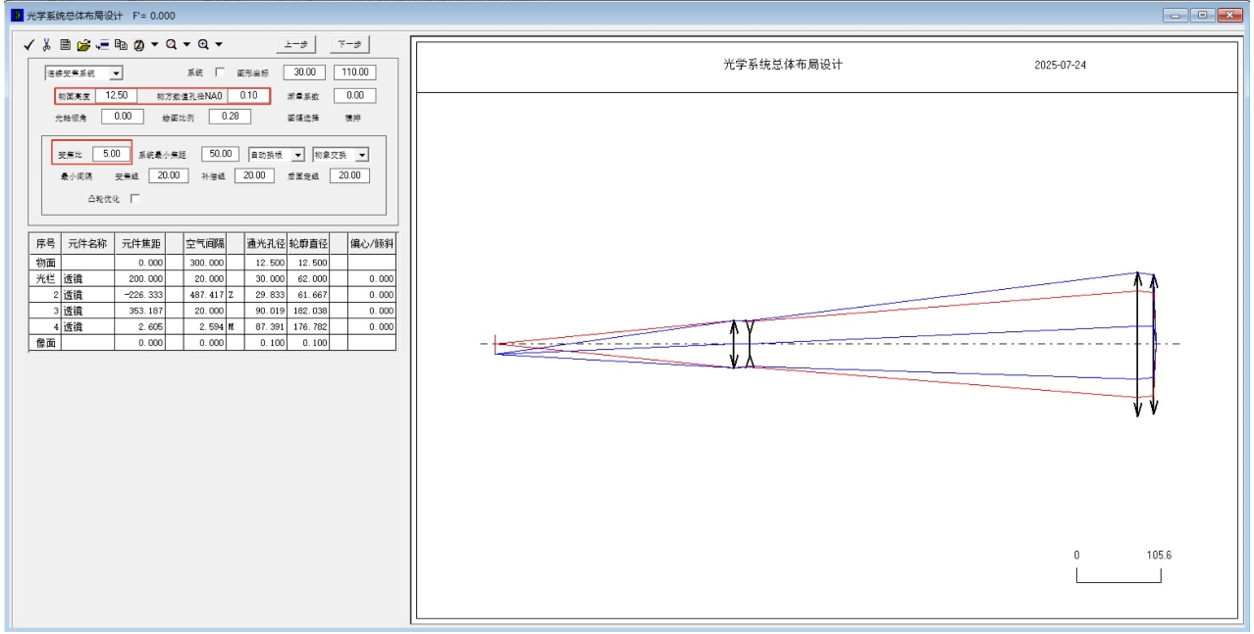The height and width of the screenshot is (634, 1254).
Task: Click the copy pages icon
Action: coord(120,45)
